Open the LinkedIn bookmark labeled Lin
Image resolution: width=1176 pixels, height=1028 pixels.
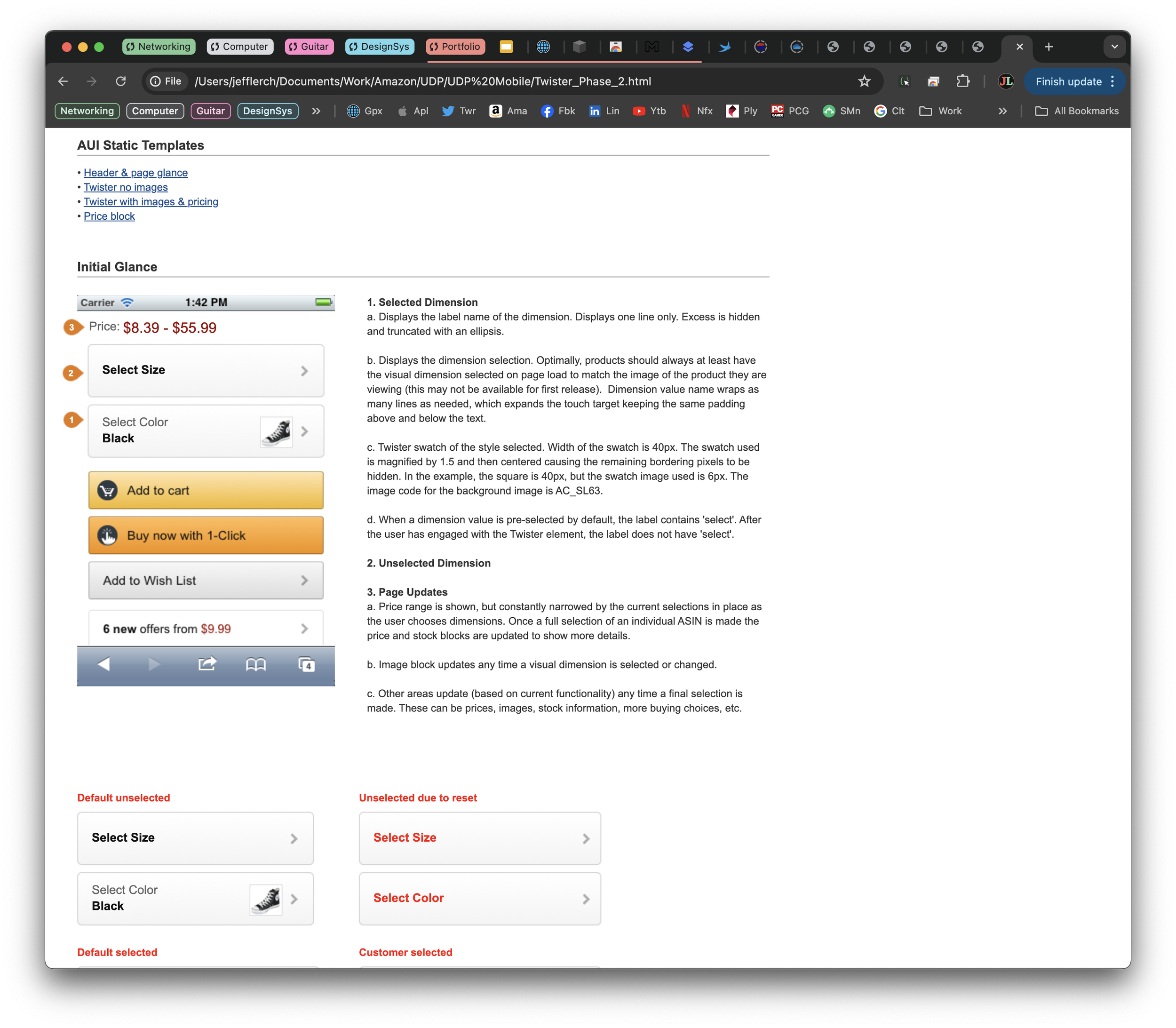point(604,111)
